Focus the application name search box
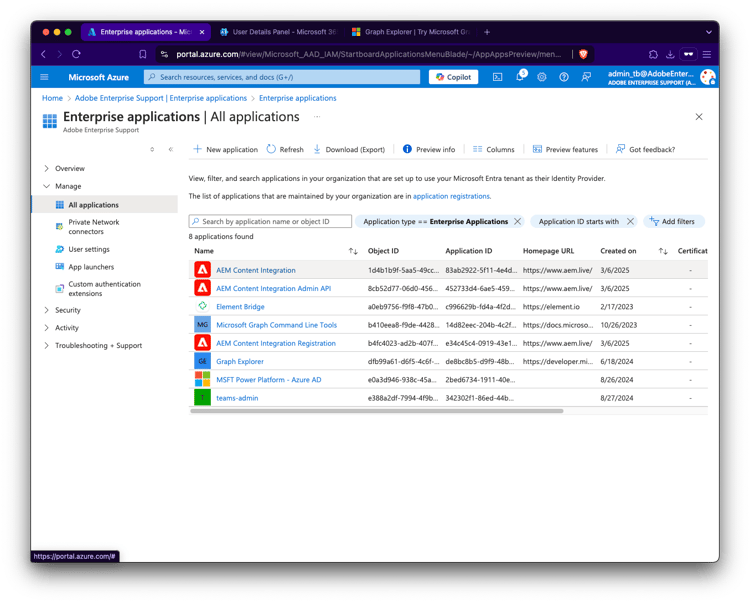750x603 pixels. click(270, 221)
